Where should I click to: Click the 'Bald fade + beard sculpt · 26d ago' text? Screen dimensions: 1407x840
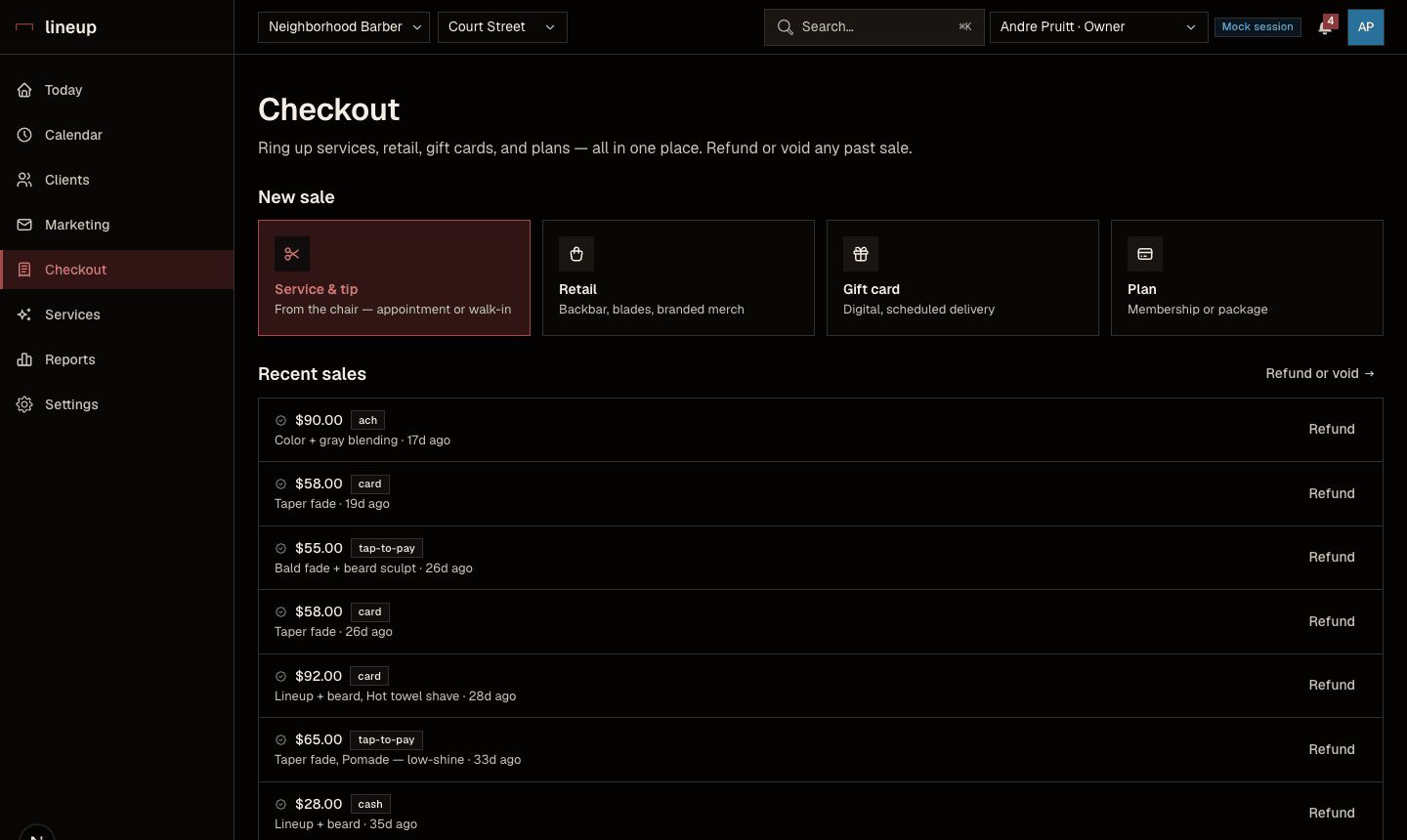tap(373, 568)
